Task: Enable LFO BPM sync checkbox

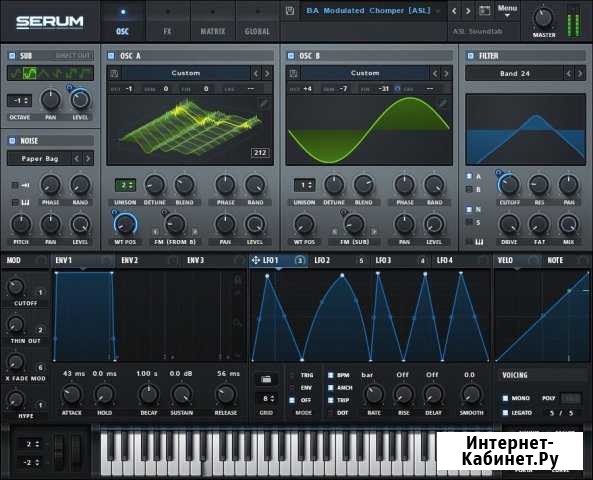Action: (331, 375)
